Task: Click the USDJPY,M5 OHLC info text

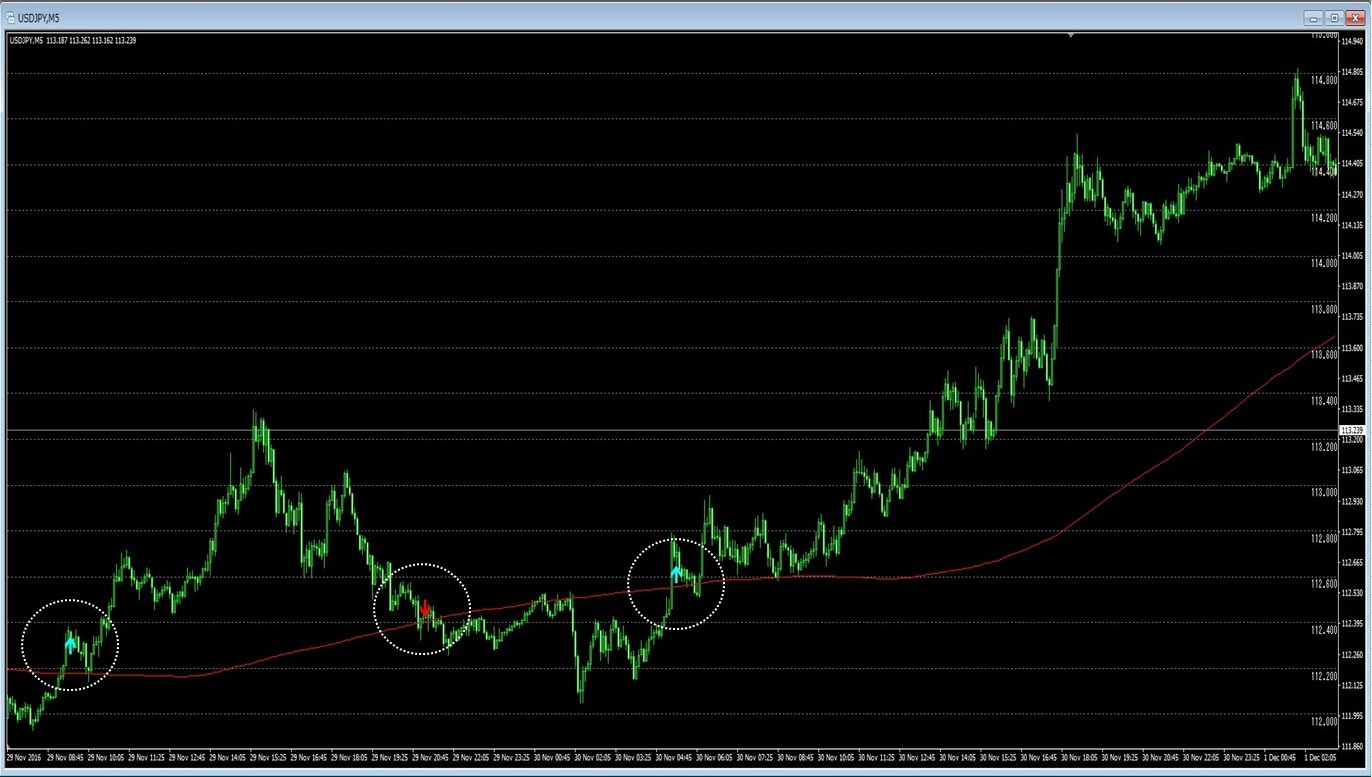Action: [73, 41]
